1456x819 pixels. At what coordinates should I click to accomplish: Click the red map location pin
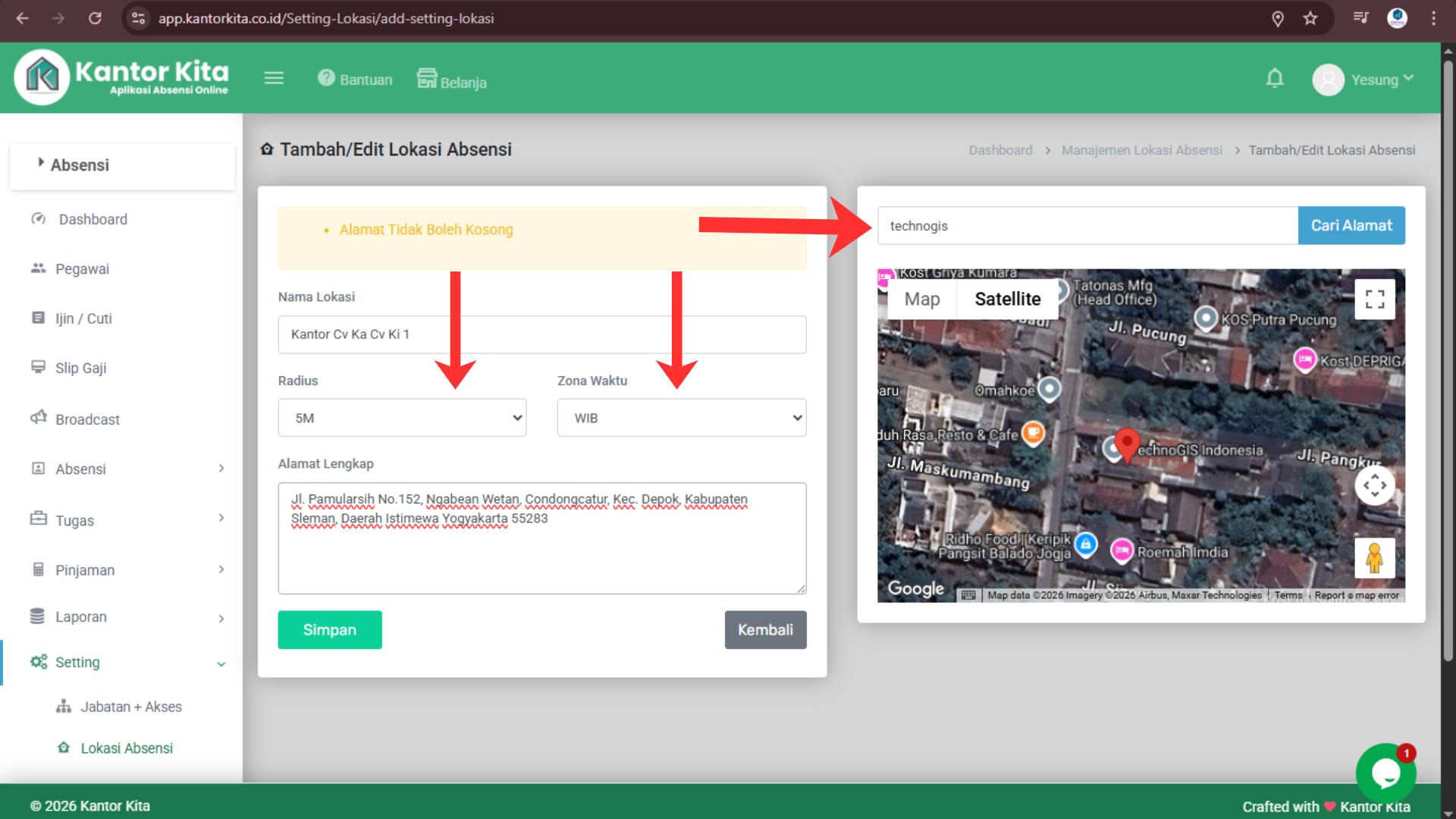(x=1127, y=444)
